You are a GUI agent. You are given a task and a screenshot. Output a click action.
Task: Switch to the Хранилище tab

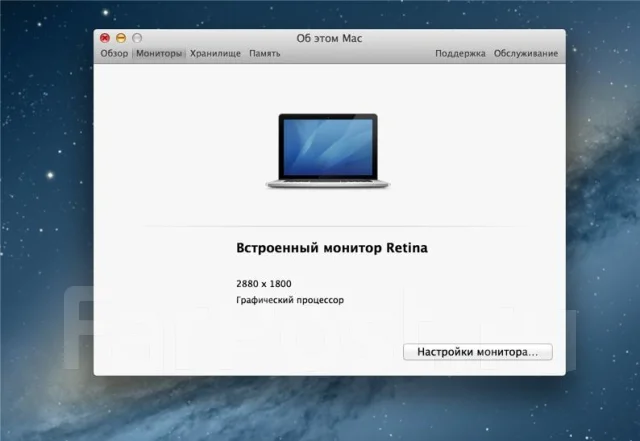215,53
